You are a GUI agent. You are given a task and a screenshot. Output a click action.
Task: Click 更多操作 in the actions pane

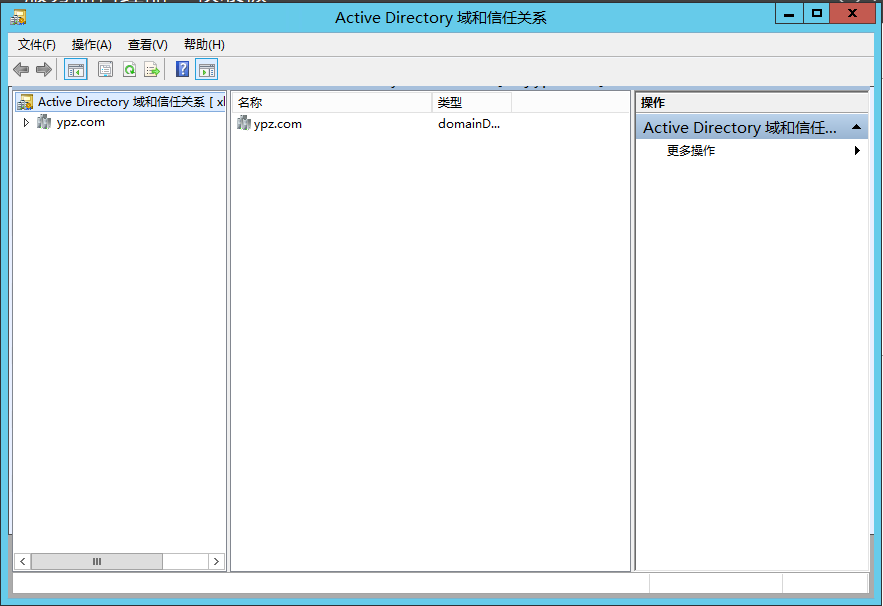point(691,150)
